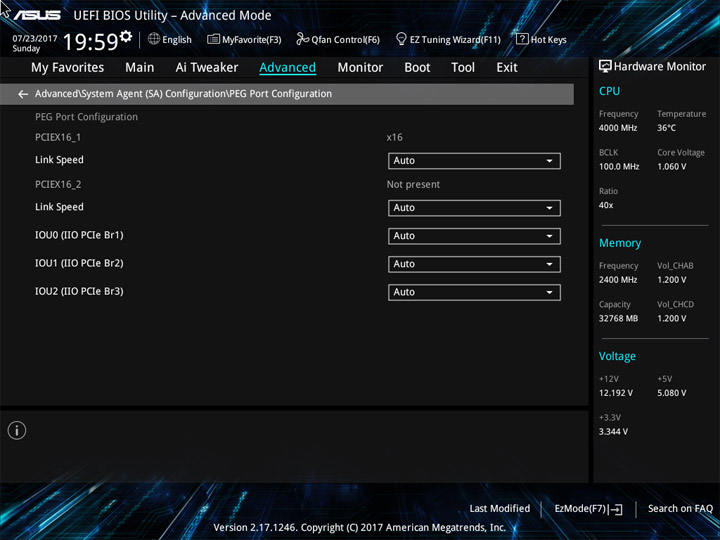Viewport: 720px width, 540px height.
Task: Click the Qfan Control fan icon
Action: coord(303,39)
